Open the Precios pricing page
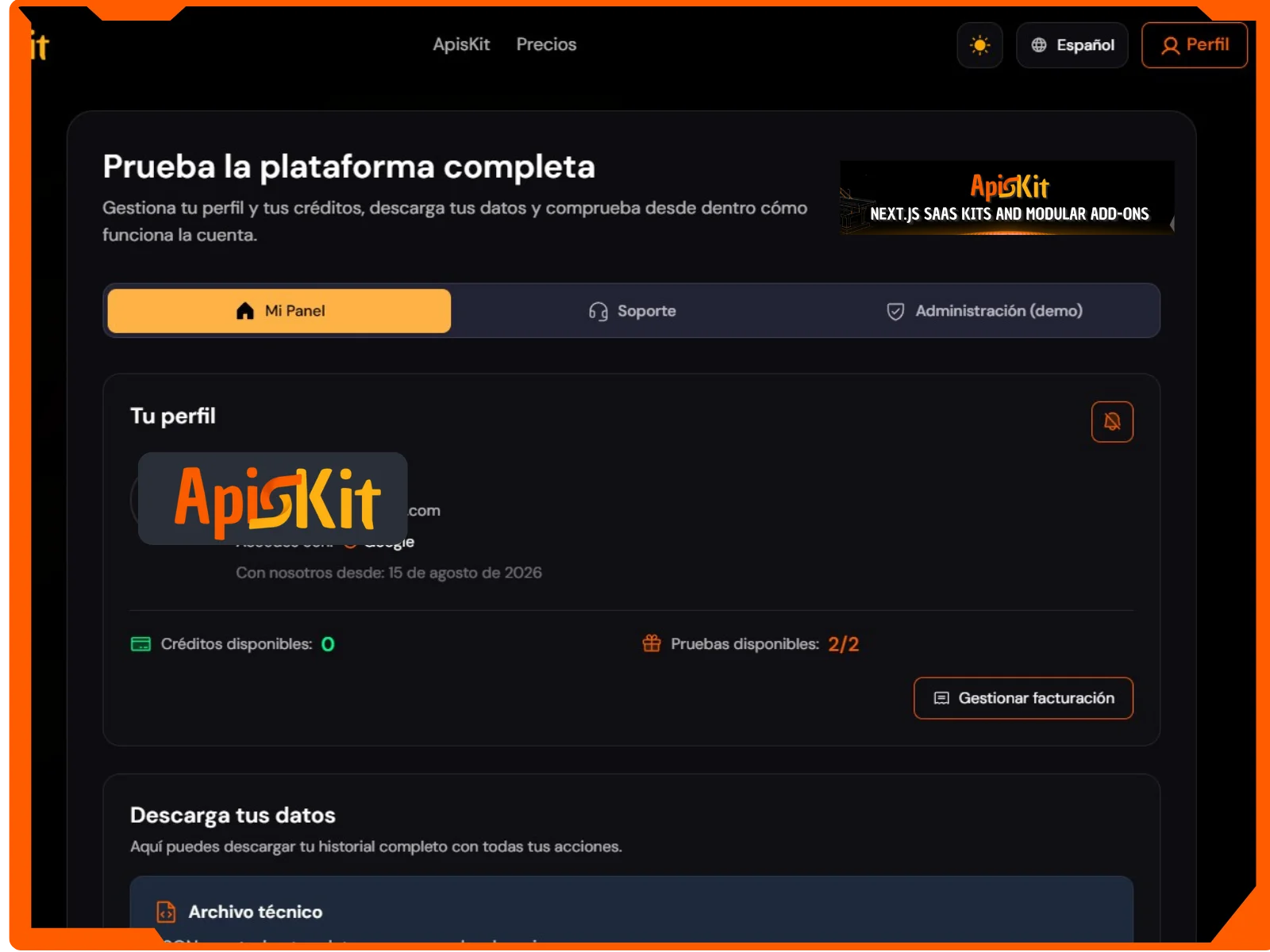This screenshot has width=1270, height=952. (x=546, y=44)
